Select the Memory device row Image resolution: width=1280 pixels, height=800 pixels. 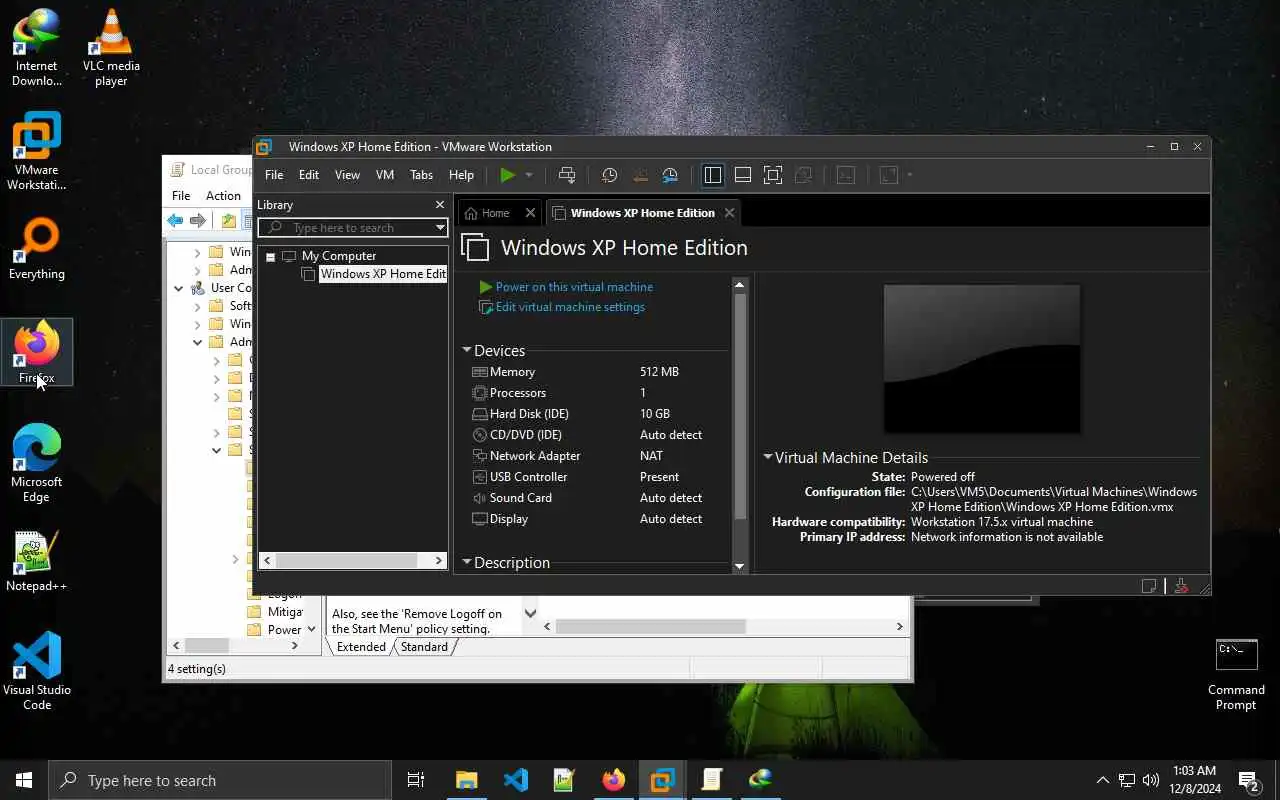pos(598,372)
